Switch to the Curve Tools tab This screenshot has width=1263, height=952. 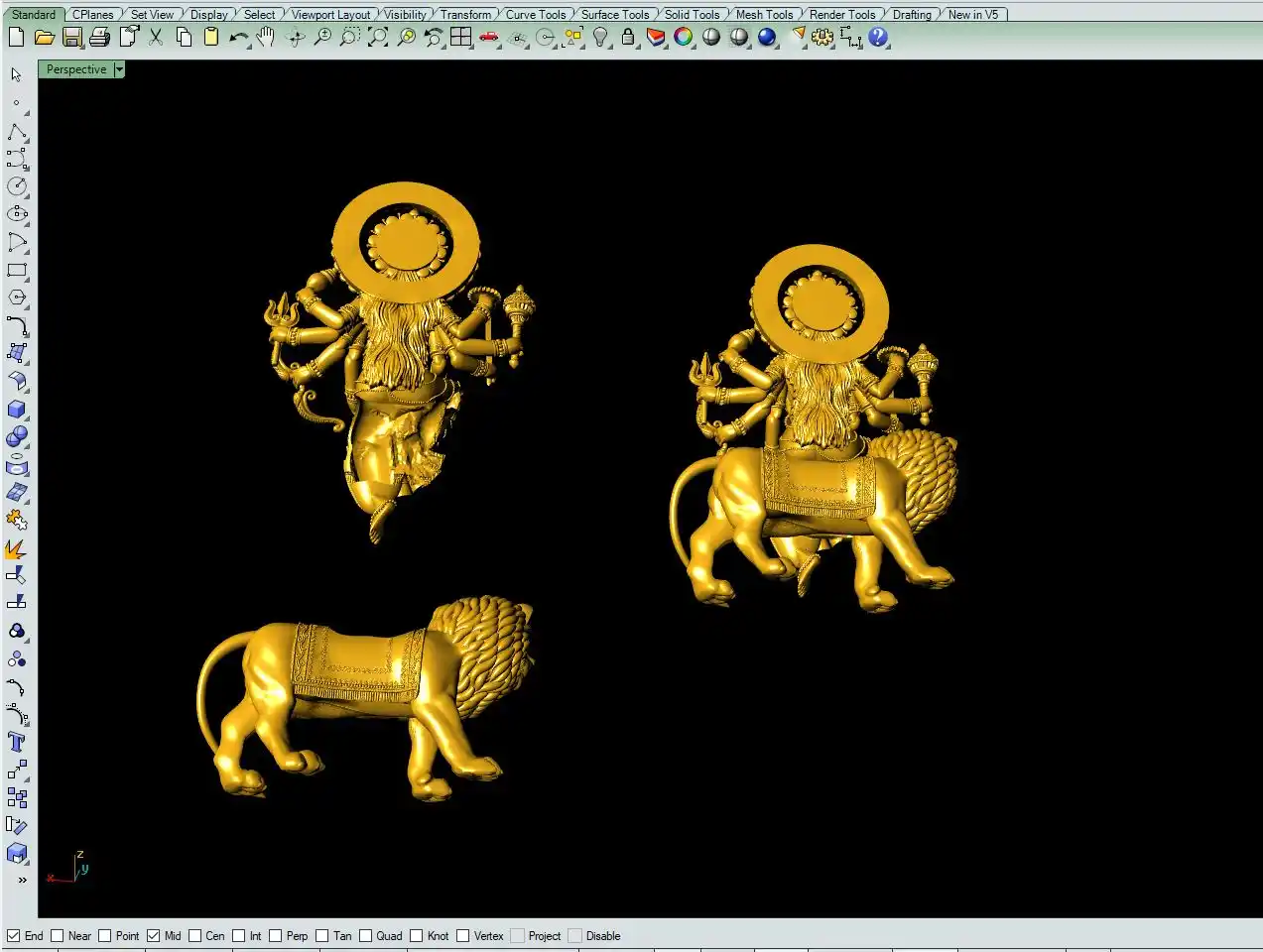tap(535, 14)
